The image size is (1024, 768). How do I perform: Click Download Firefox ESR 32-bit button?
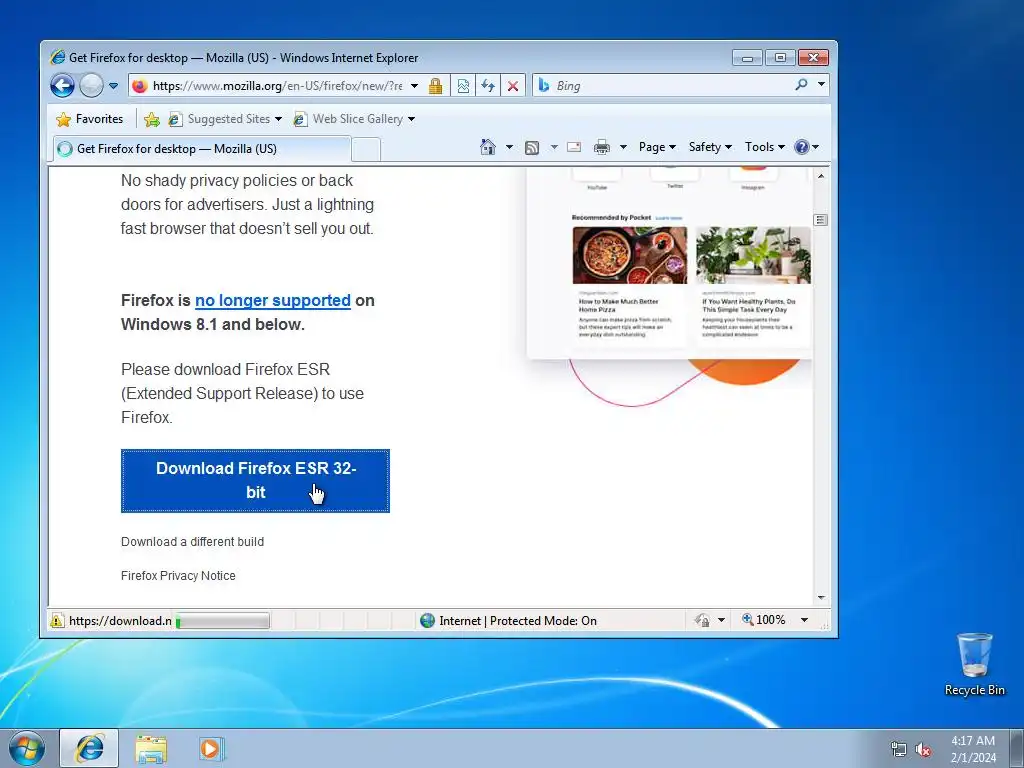[x=255, y=481]
